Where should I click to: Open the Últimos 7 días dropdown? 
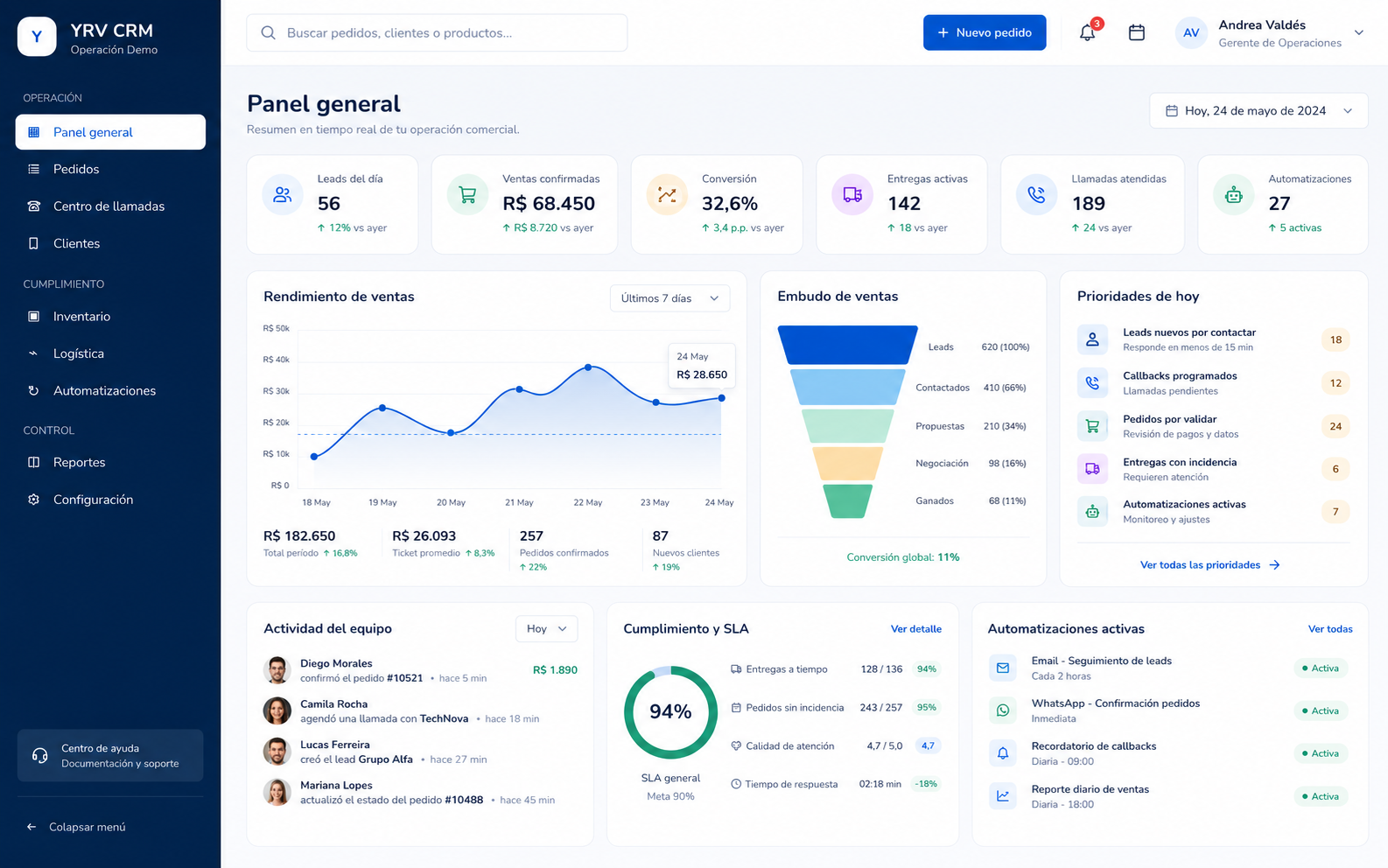[x=669, y=298]
